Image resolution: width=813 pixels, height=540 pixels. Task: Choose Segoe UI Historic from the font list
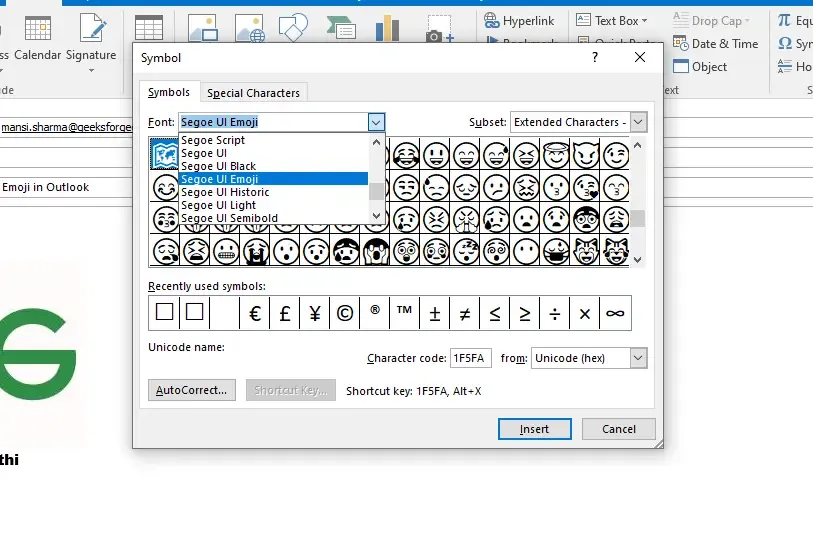tap(273, 192)
